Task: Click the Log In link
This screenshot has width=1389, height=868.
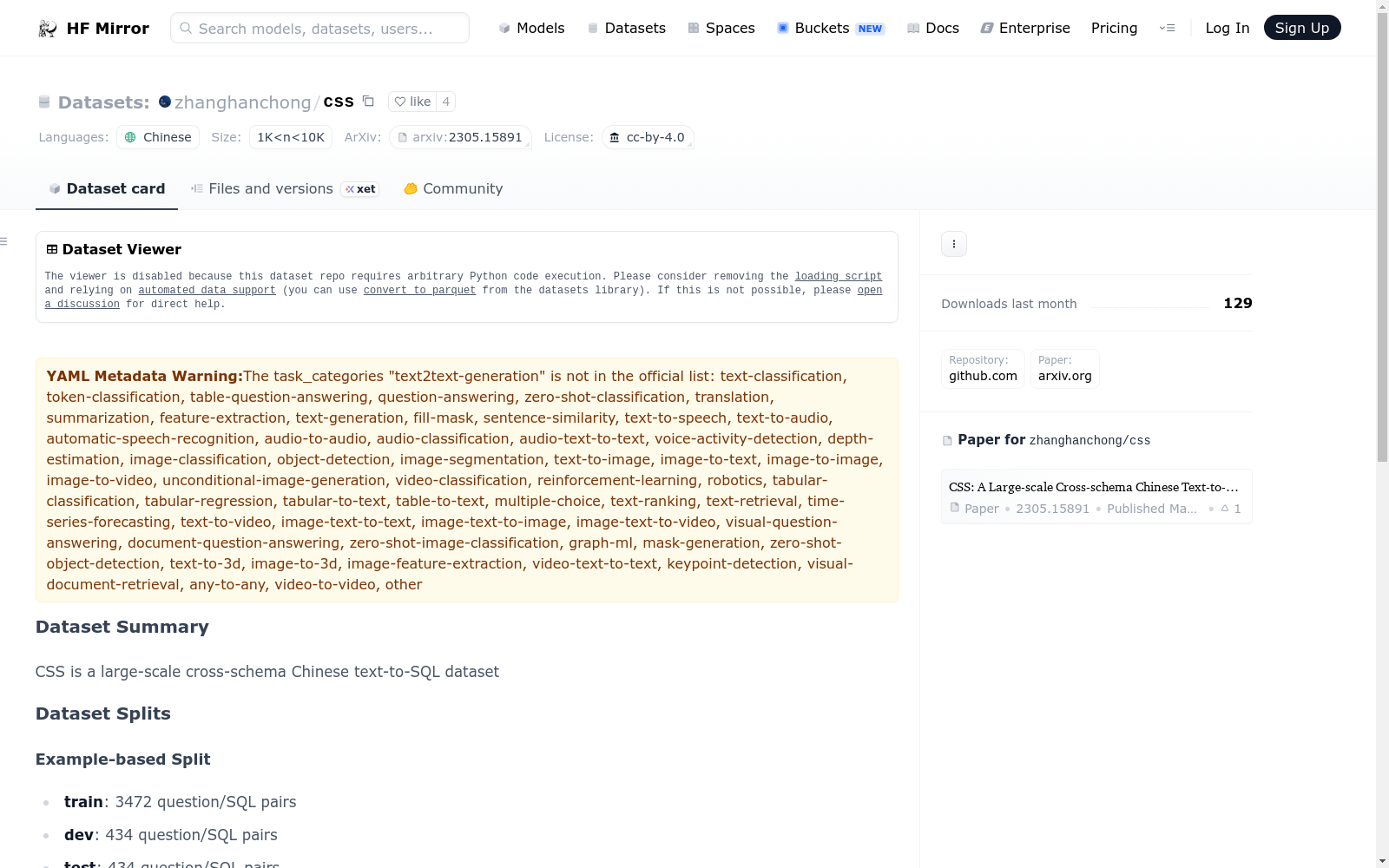Action: [1228, 28]
